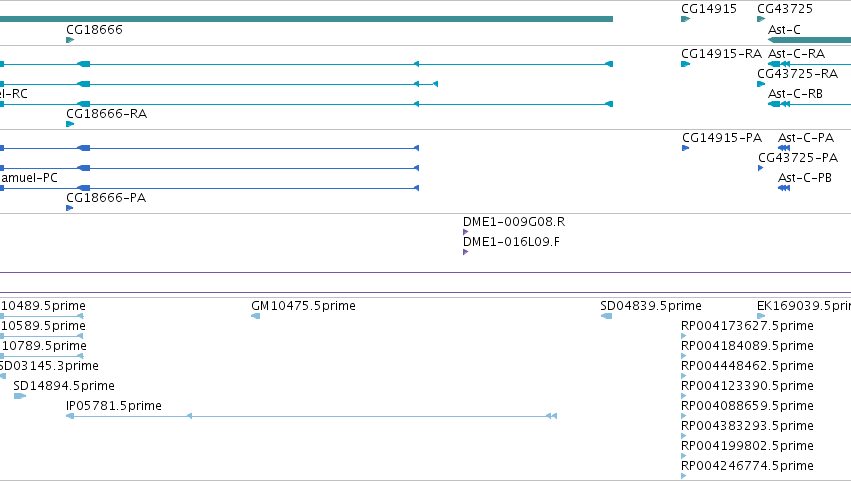Click the CG43725 gene label

[x=785, y=9]
